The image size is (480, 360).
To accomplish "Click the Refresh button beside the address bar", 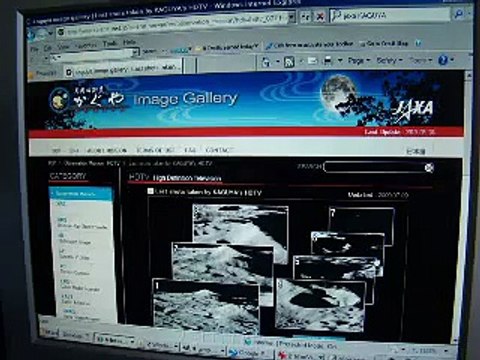I will click(x=306, y=18).
